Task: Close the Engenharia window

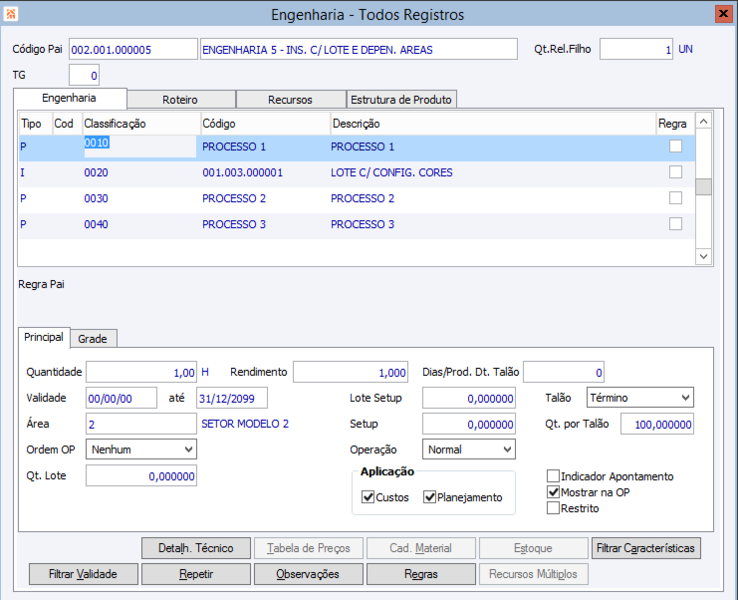Action: click(723, 14)
